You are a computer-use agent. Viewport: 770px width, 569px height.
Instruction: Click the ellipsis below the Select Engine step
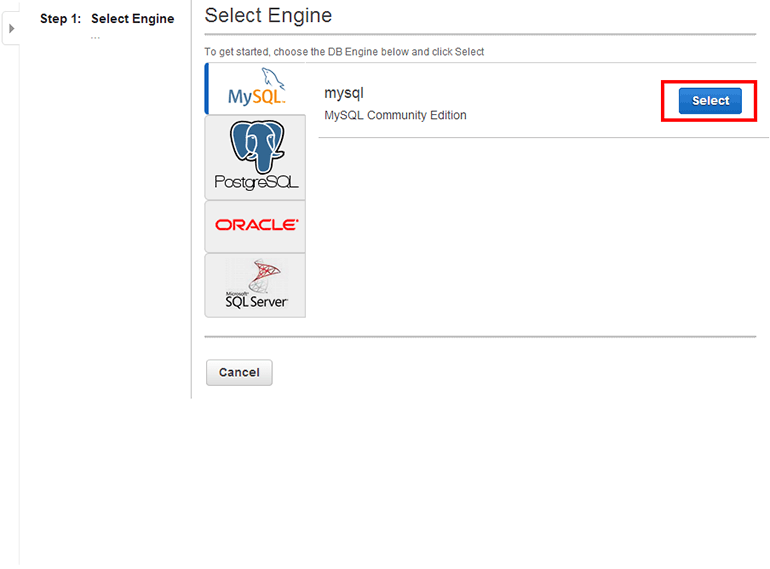95,36
